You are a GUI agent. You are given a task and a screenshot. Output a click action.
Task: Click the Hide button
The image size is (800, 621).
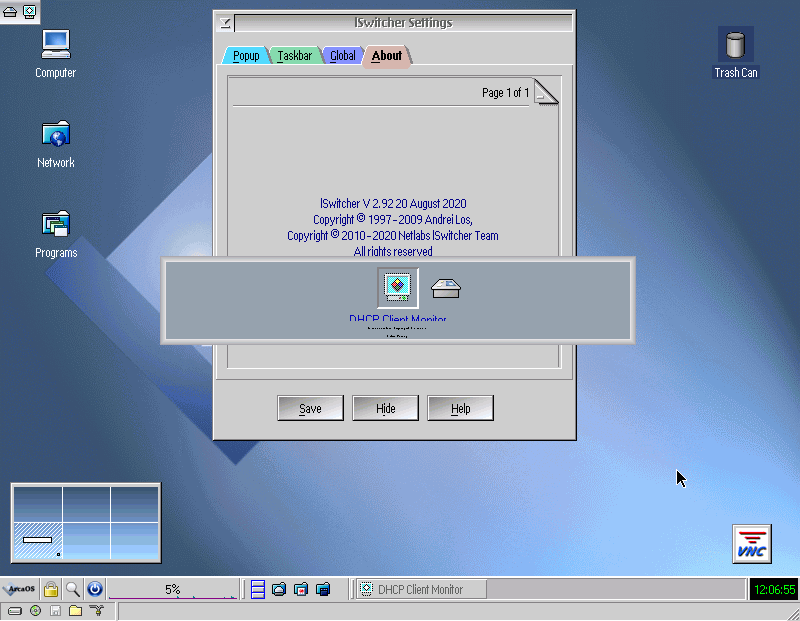tap(385, 408)
